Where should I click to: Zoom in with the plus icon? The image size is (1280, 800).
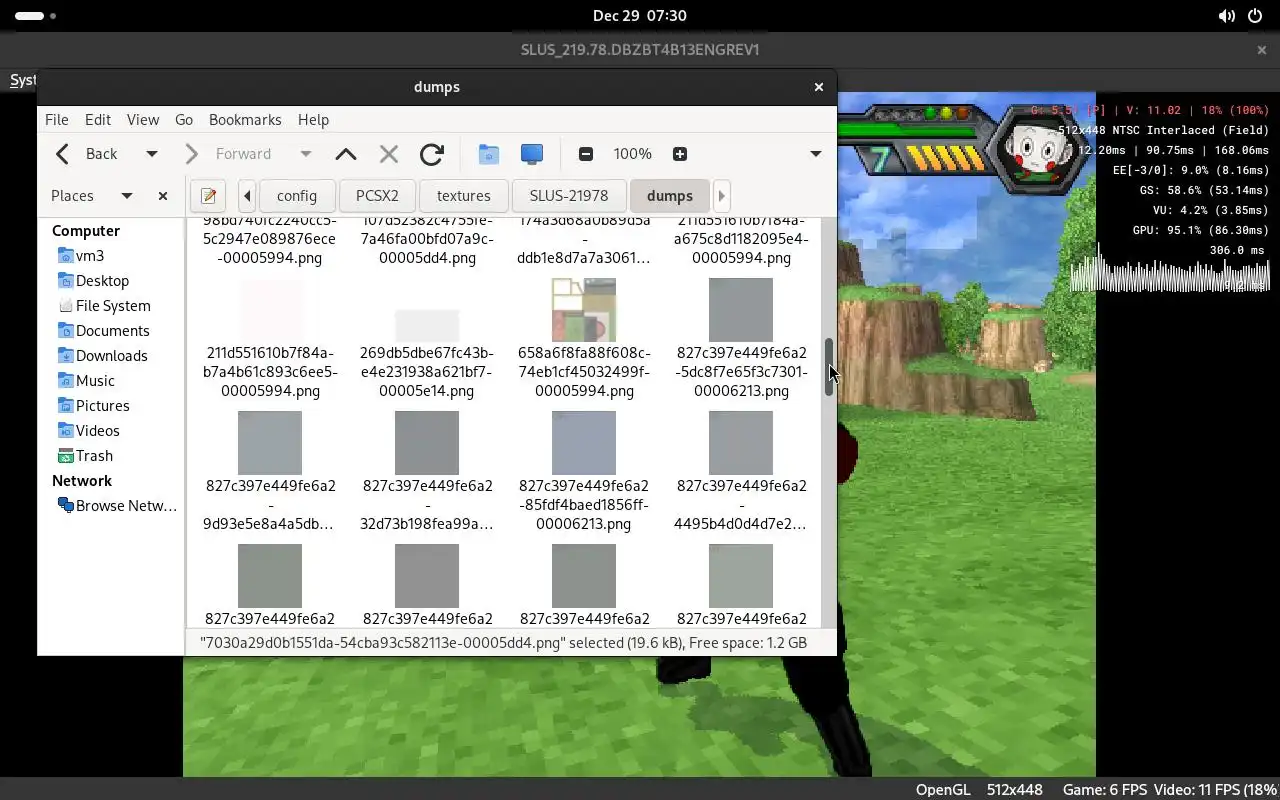tap(680, 154)
